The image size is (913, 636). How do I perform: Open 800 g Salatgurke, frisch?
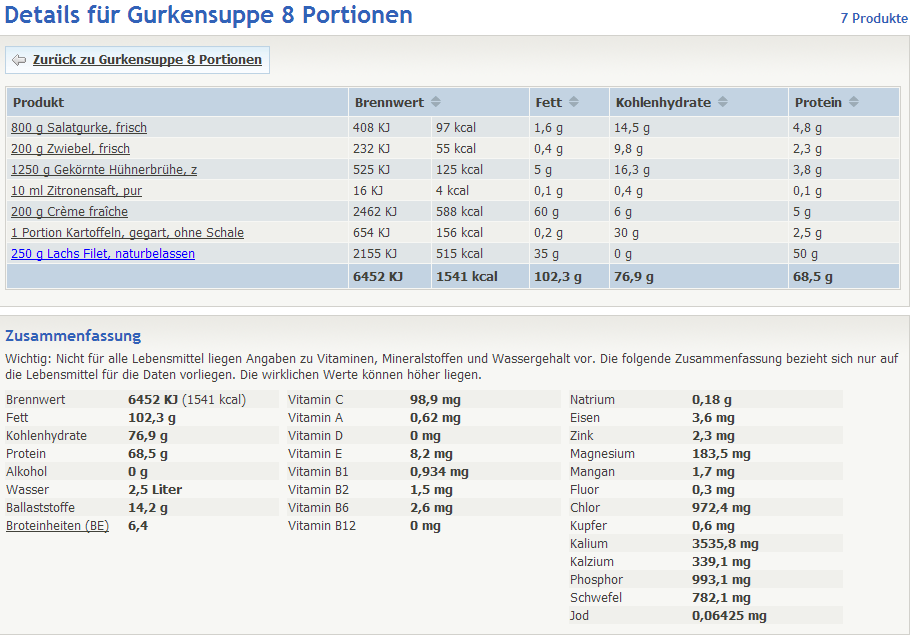pyautogui.click(x=79, y=128)
